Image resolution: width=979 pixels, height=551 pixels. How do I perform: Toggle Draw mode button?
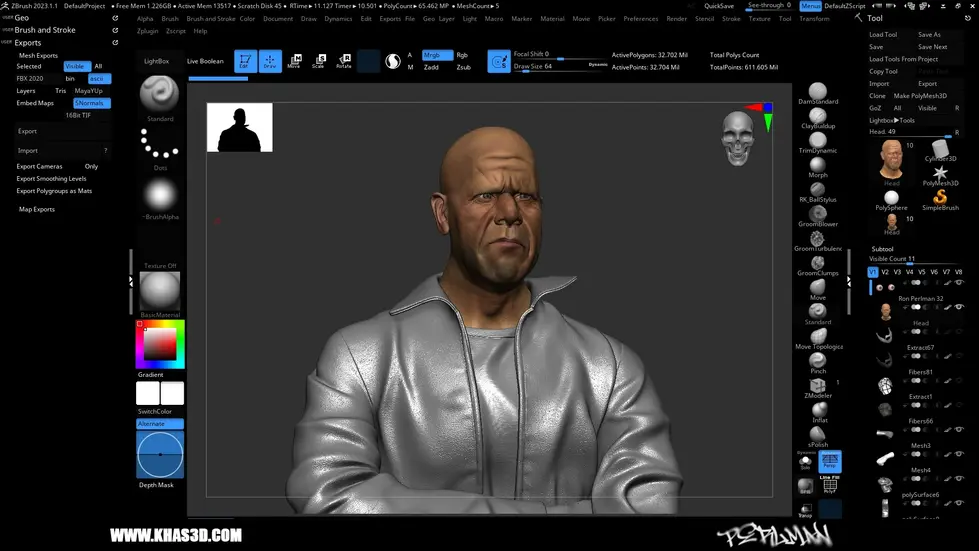click(x=270, y=61)
